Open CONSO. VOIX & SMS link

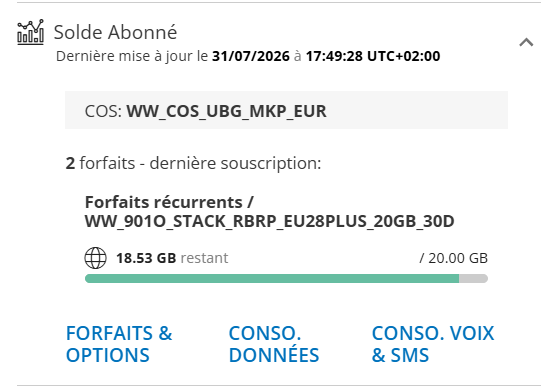tap(433, 344)
